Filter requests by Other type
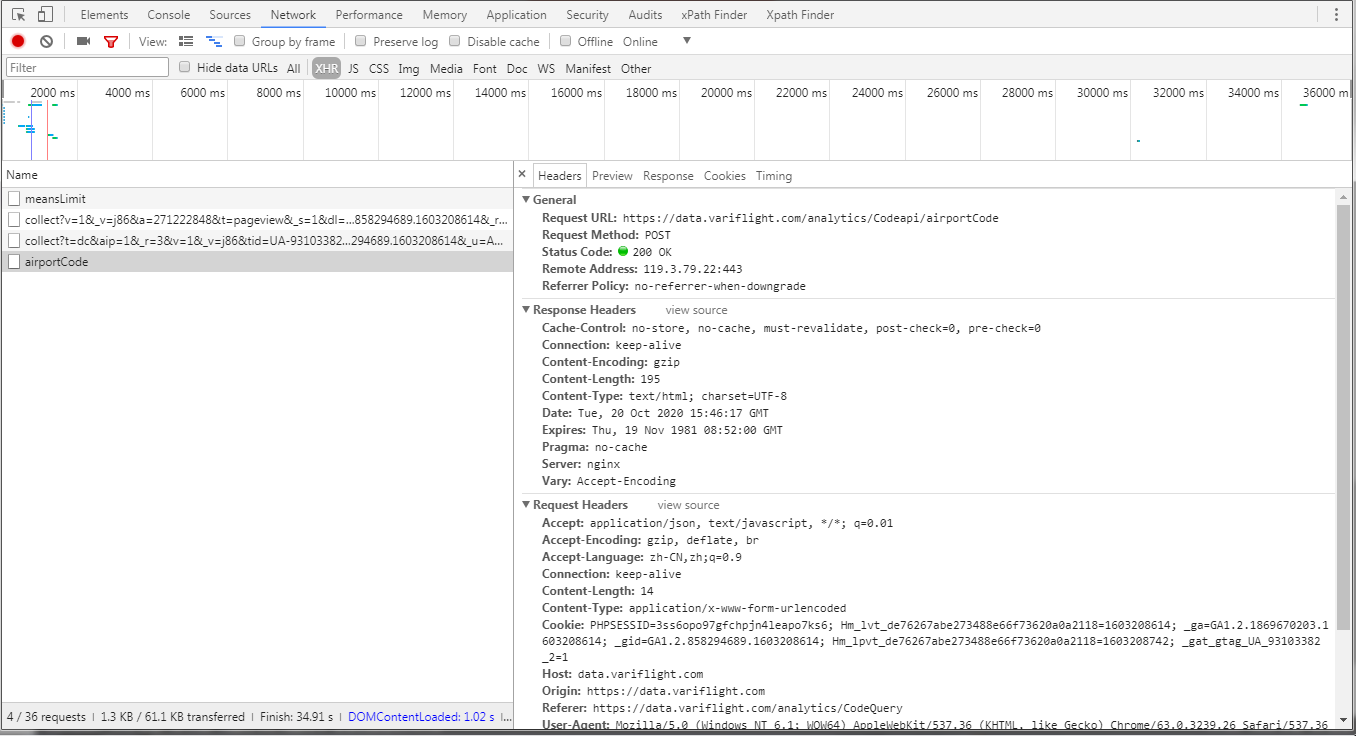This screenshot has width=1356, height=736. (x=636, y=69)
